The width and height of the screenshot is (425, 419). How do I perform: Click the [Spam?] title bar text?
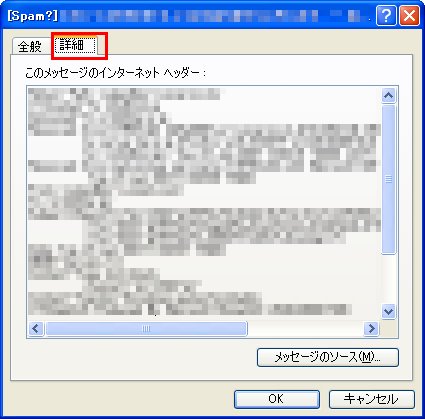pyautogui.click(x=32, y=16)
